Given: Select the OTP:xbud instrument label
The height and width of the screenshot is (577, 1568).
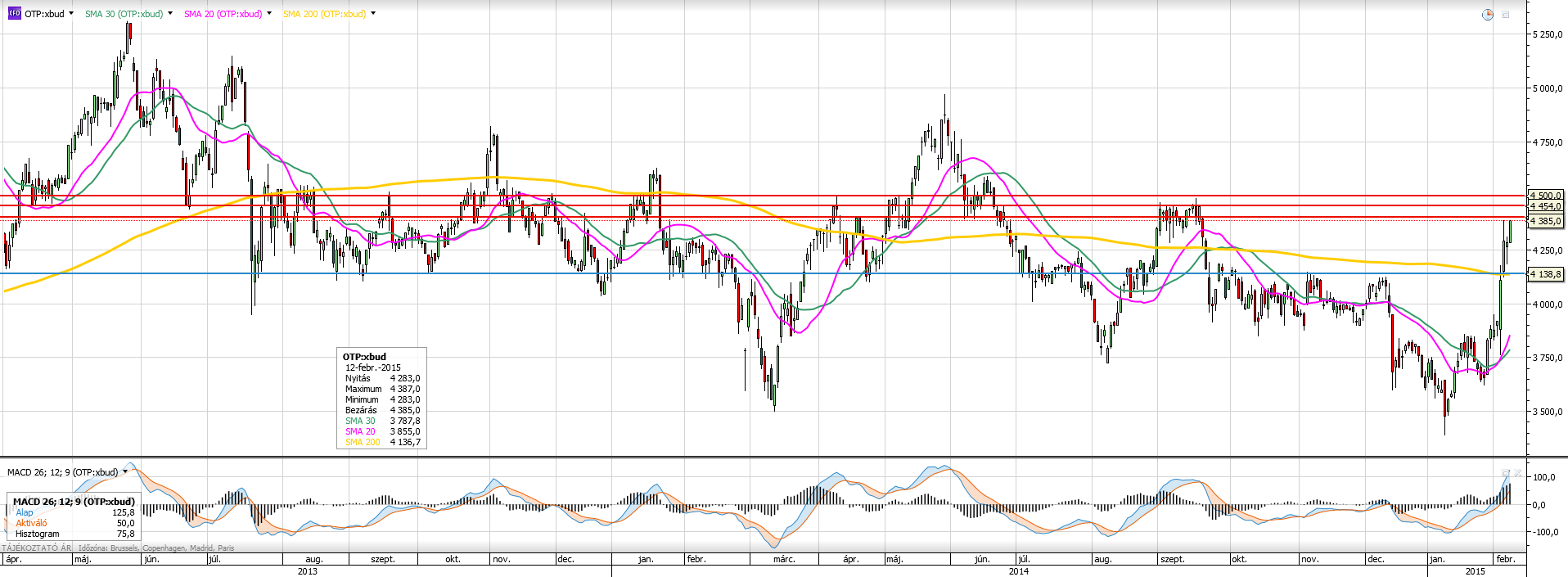Looking at the screenshot, I should (x=44, y=14).
